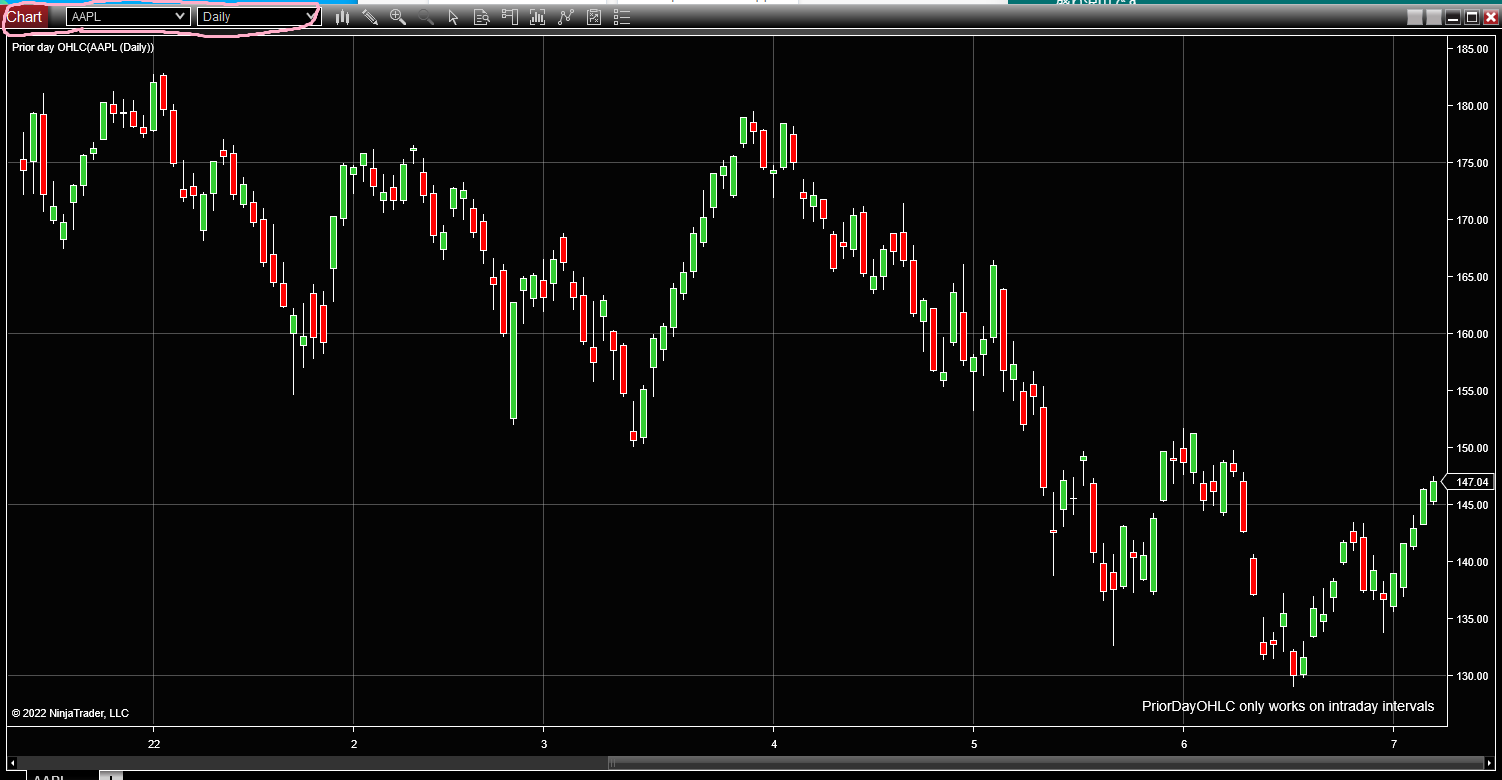Click the 170.00 price axis label
Screen dimensions: 1502x780
click(1472, 220)
